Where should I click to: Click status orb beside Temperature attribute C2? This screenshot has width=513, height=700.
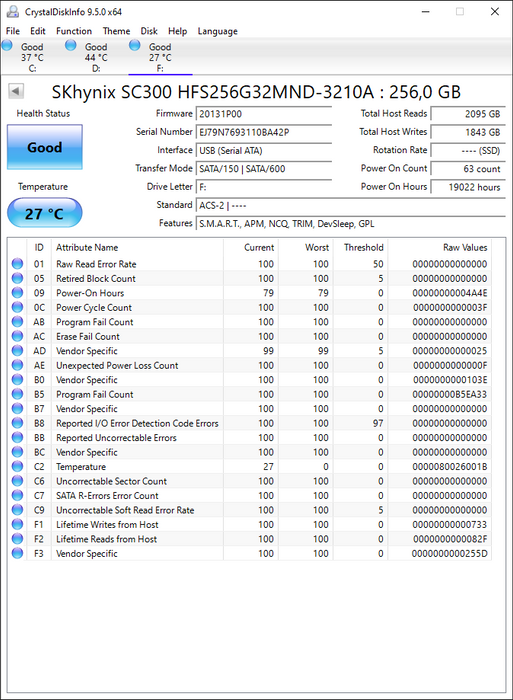[17, 467]
